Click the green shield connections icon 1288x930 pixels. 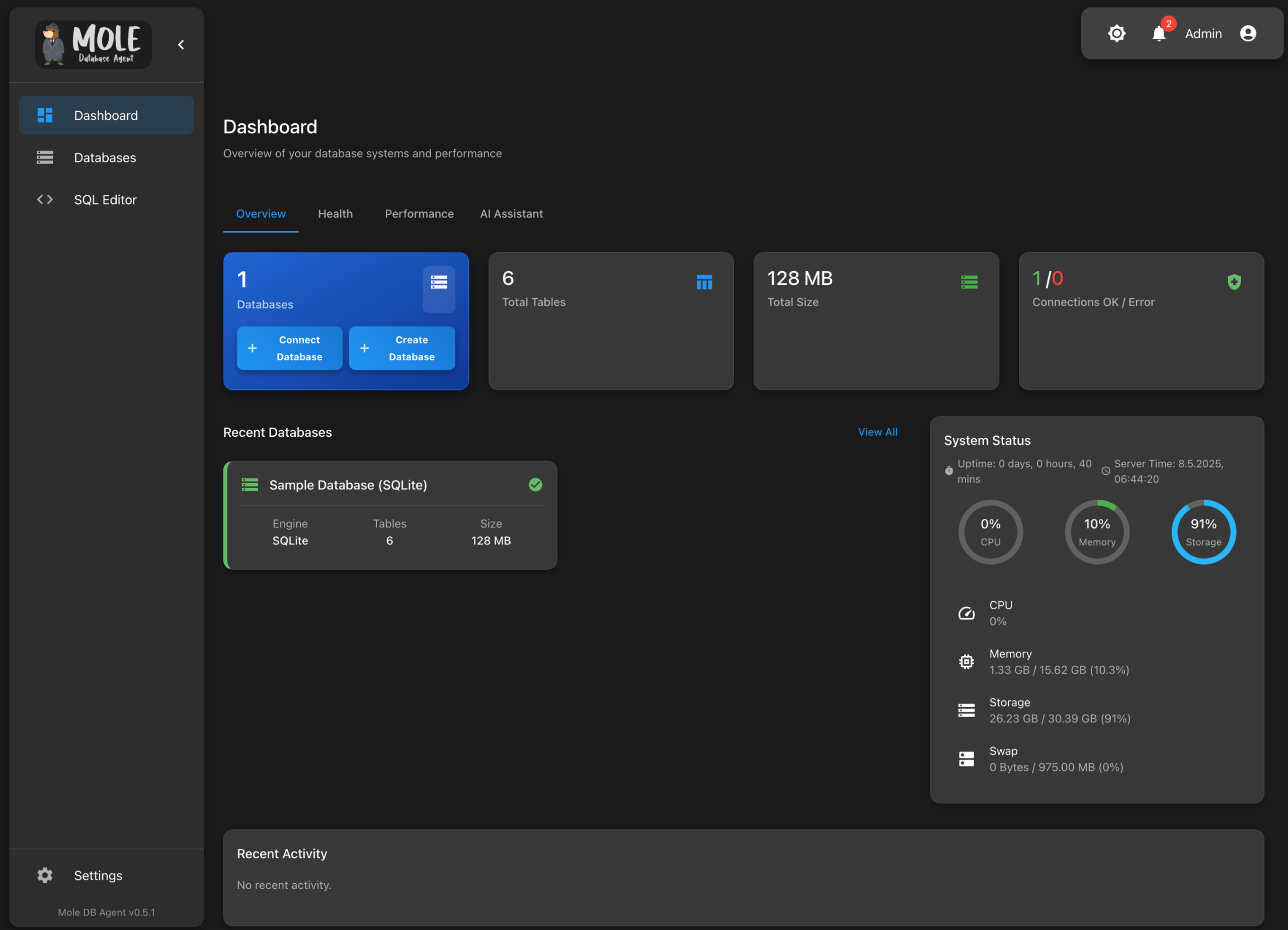1234,282
